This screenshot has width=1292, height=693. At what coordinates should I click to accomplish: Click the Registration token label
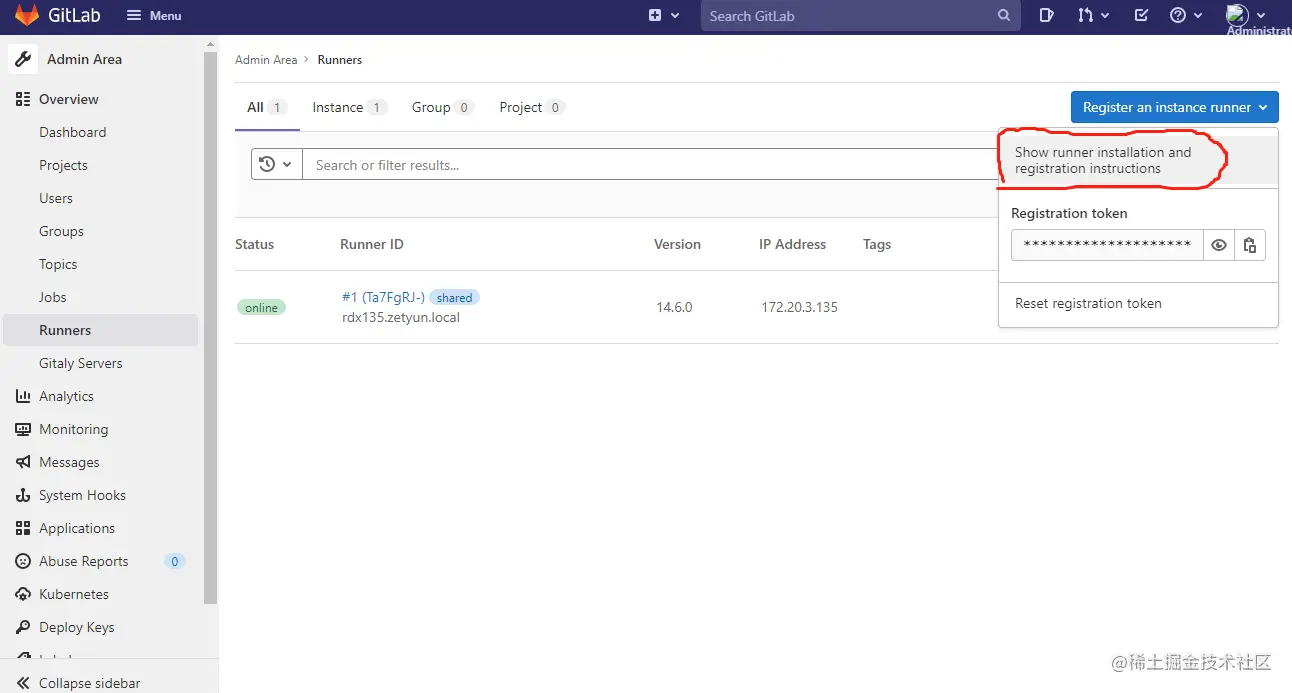pos(1069,213)
